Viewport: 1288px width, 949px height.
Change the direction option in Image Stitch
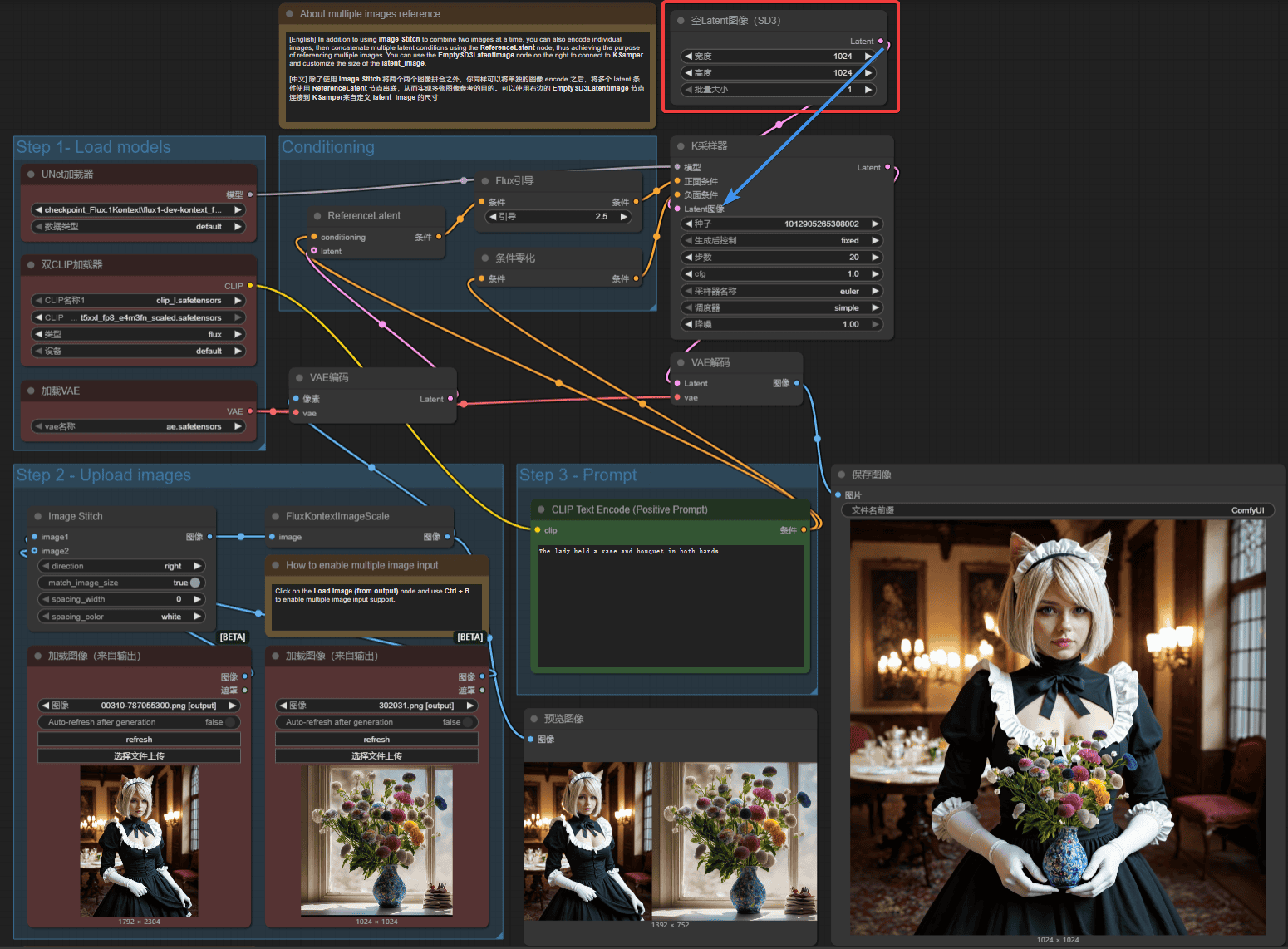120,566
